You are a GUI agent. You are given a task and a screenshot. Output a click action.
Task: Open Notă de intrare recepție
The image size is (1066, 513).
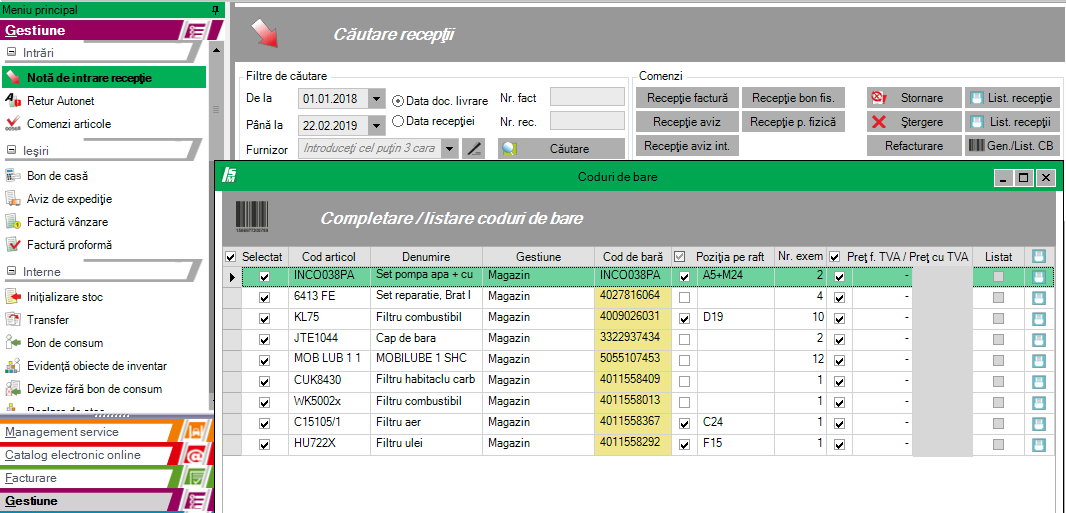[x=103, y=77]
